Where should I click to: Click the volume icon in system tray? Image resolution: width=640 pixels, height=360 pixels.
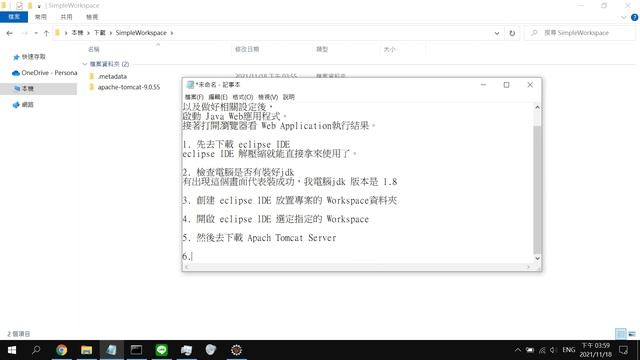(x=553, y=350)
